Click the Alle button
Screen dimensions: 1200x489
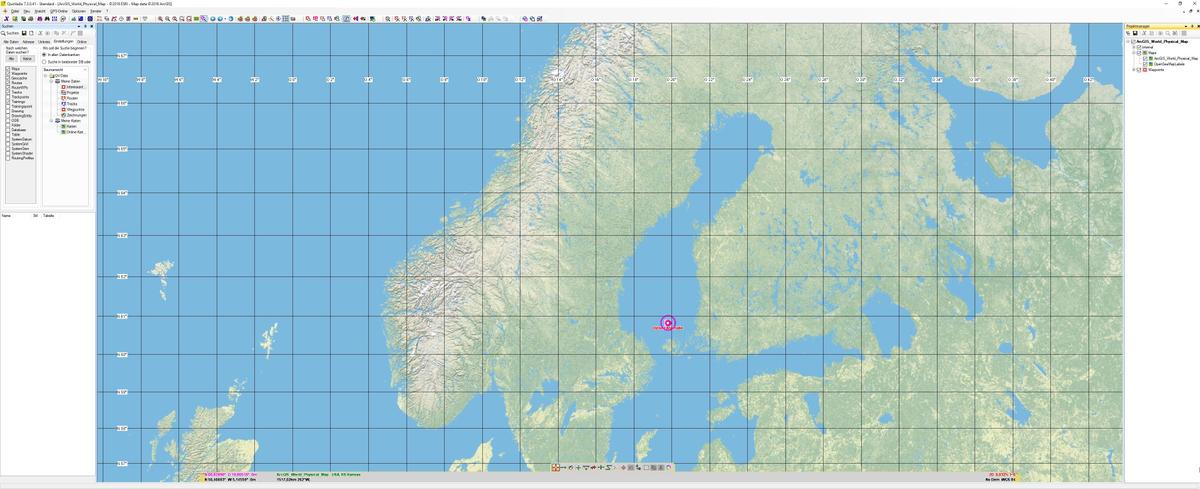pos(11,59)
